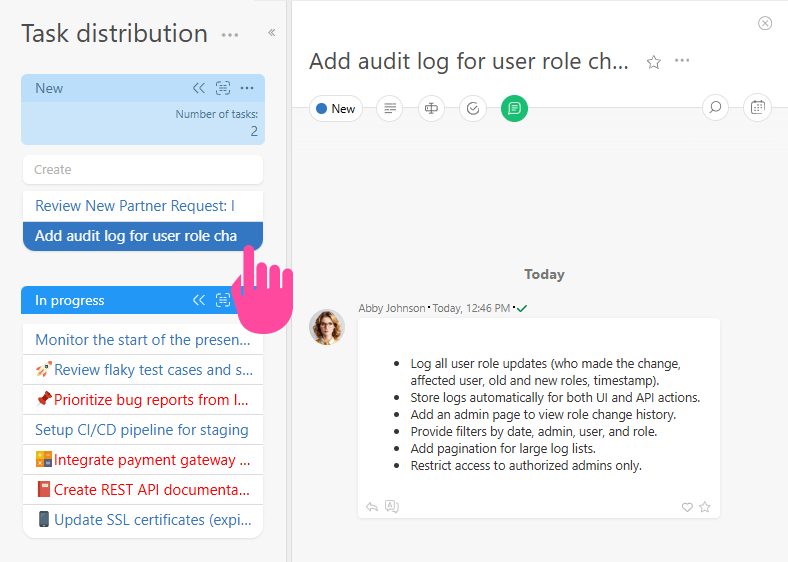This screenshot has width=788, height=562.
Task: Click the search magnifier icon in task panel
Action: coord(715,107)
